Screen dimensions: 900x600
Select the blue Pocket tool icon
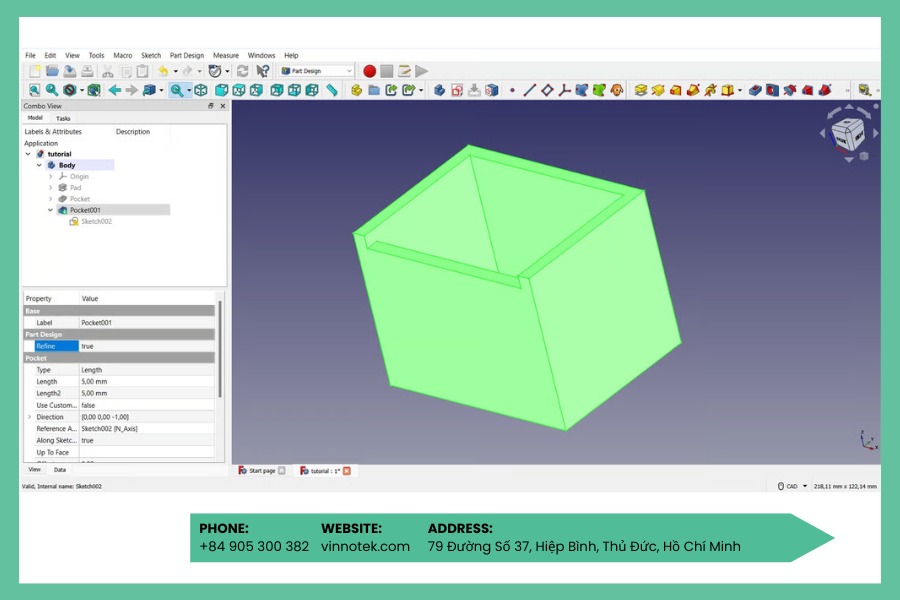pos(755,90)
